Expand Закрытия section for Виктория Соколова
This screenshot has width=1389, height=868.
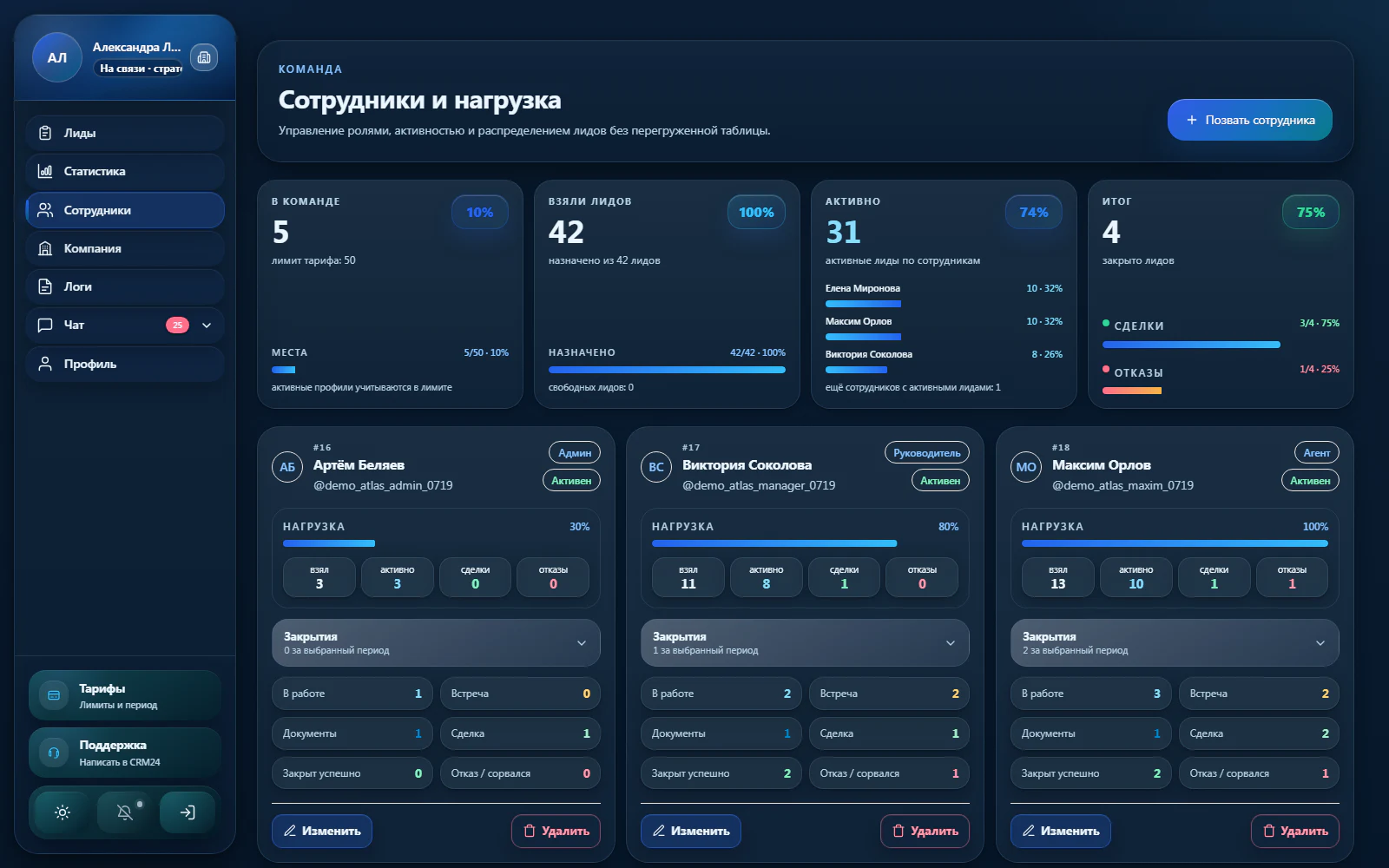point(805,642)
